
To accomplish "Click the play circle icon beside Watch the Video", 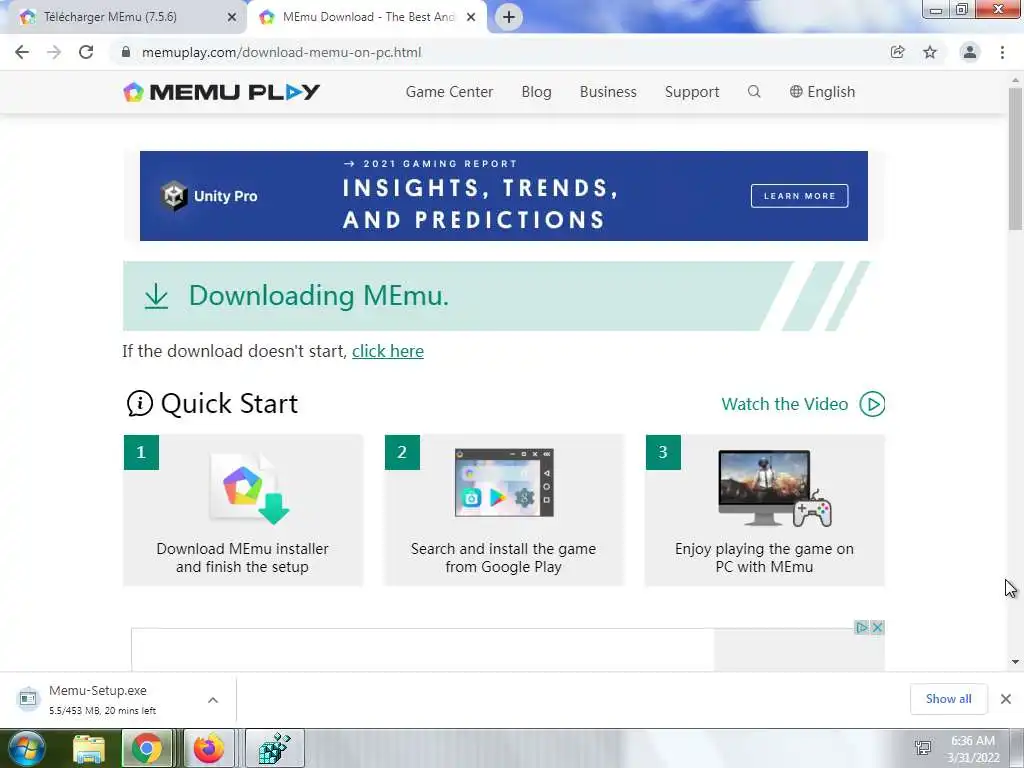I will 872,404.
